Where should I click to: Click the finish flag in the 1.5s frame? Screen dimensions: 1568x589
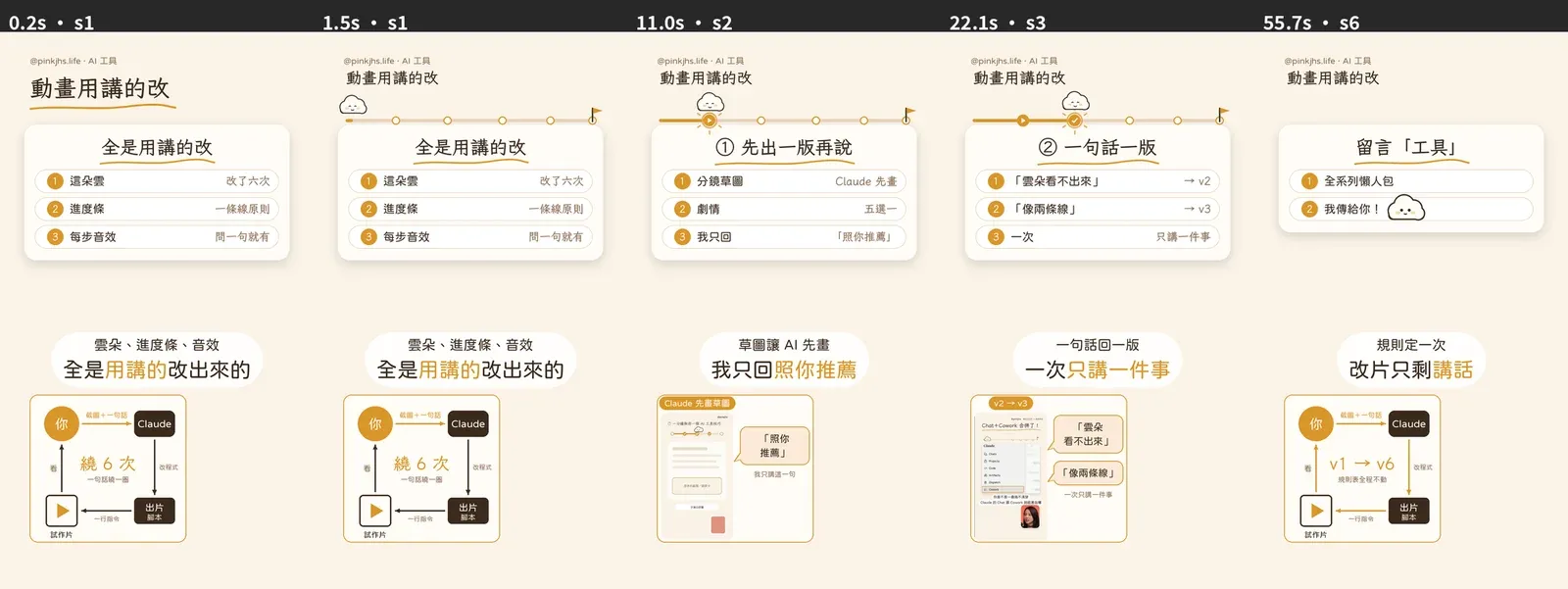tap(594, 115)
